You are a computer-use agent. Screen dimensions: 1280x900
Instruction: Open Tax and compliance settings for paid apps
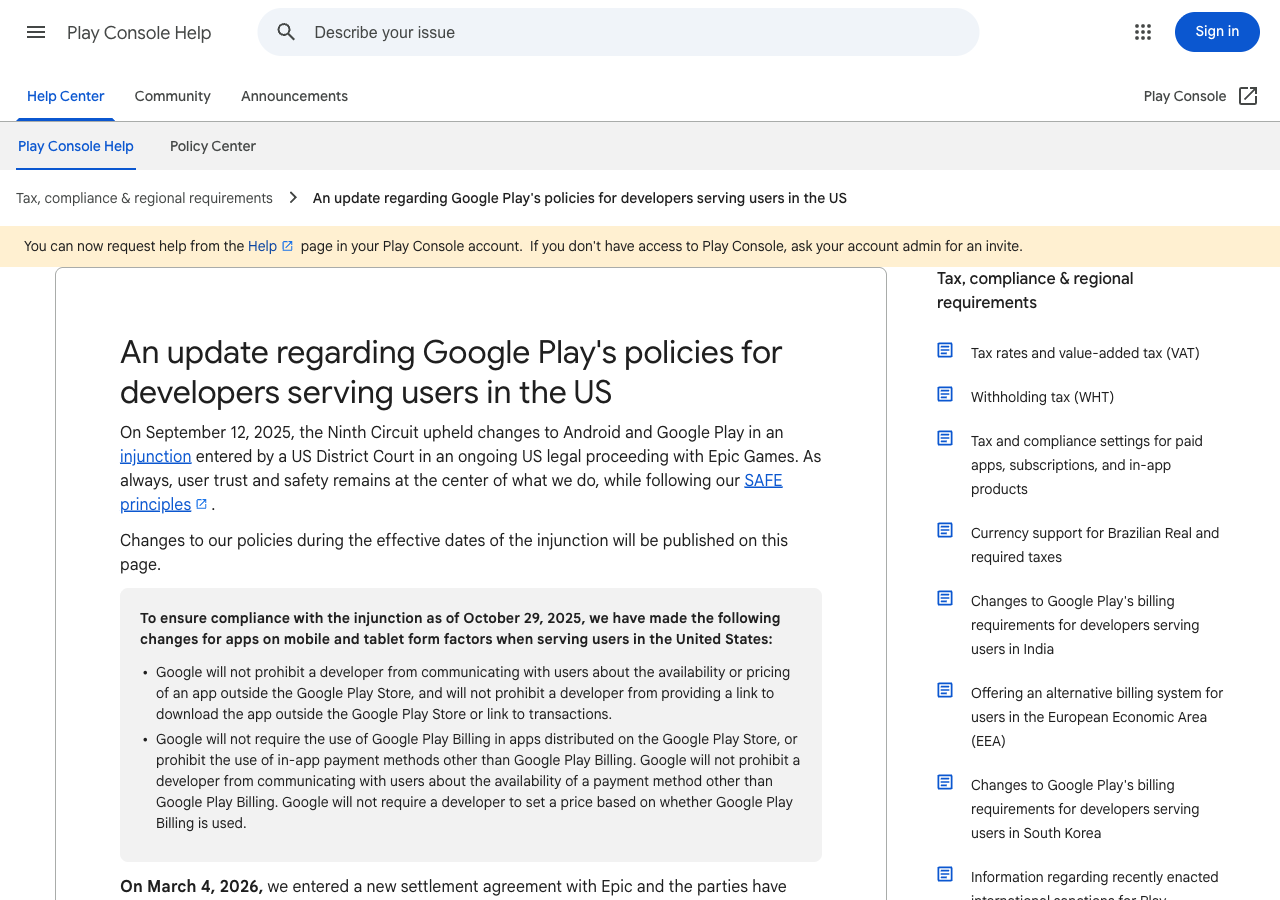click(x=1087, y=465)
